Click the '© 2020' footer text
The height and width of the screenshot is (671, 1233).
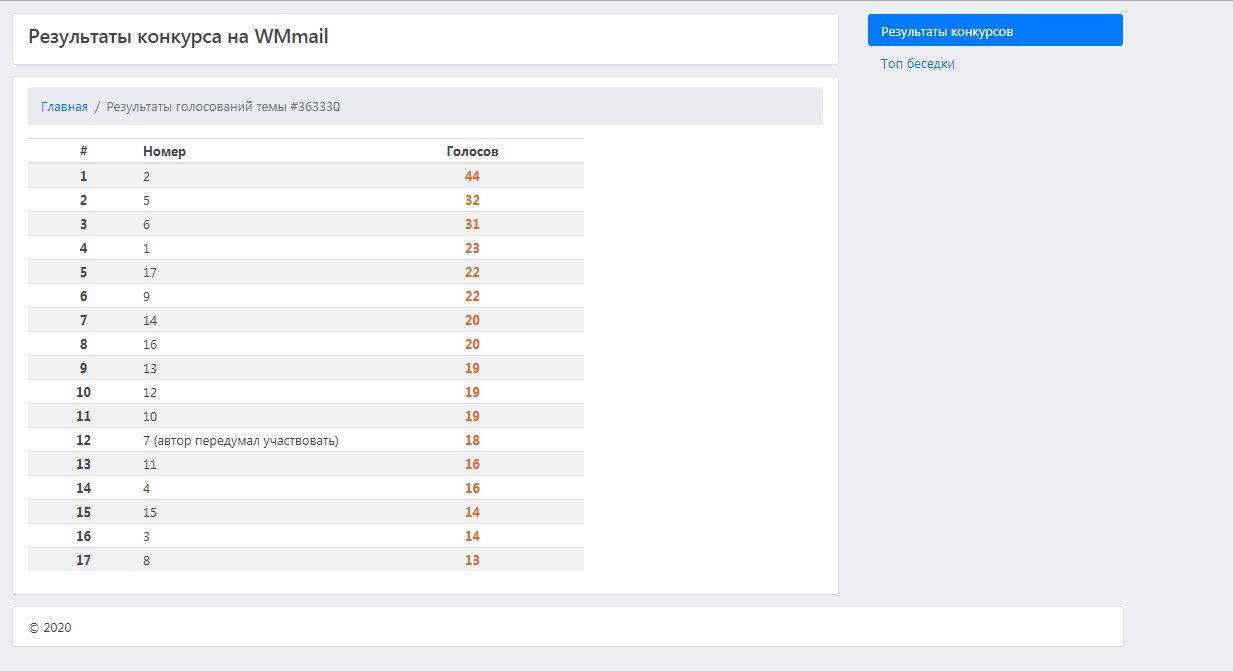[x=50, y=628]
